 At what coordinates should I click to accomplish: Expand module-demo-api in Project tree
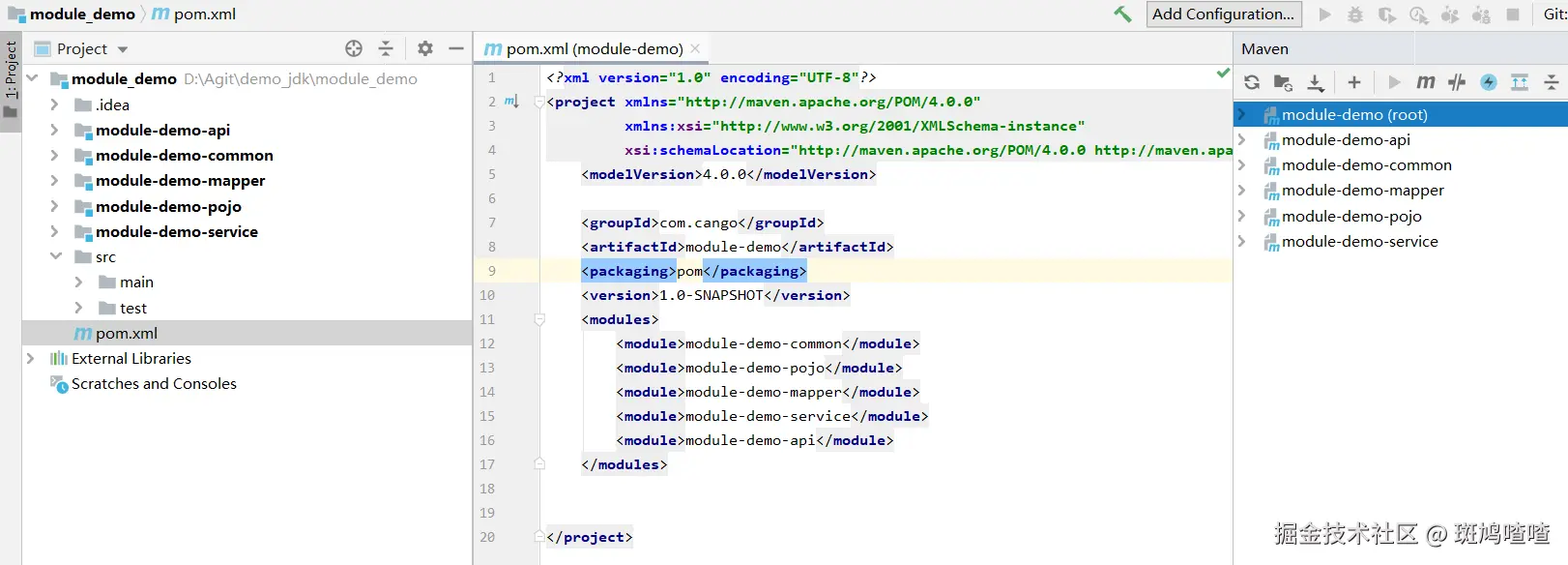54,130
